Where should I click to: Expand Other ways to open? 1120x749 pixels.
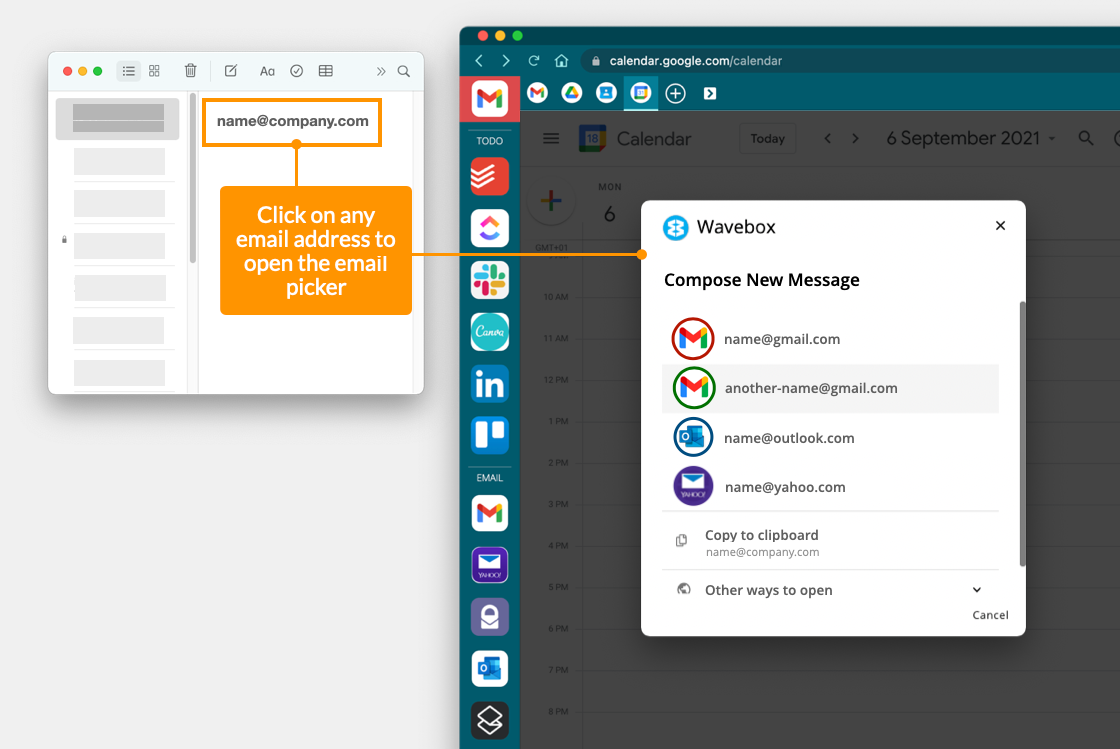(x=830, y=590)
